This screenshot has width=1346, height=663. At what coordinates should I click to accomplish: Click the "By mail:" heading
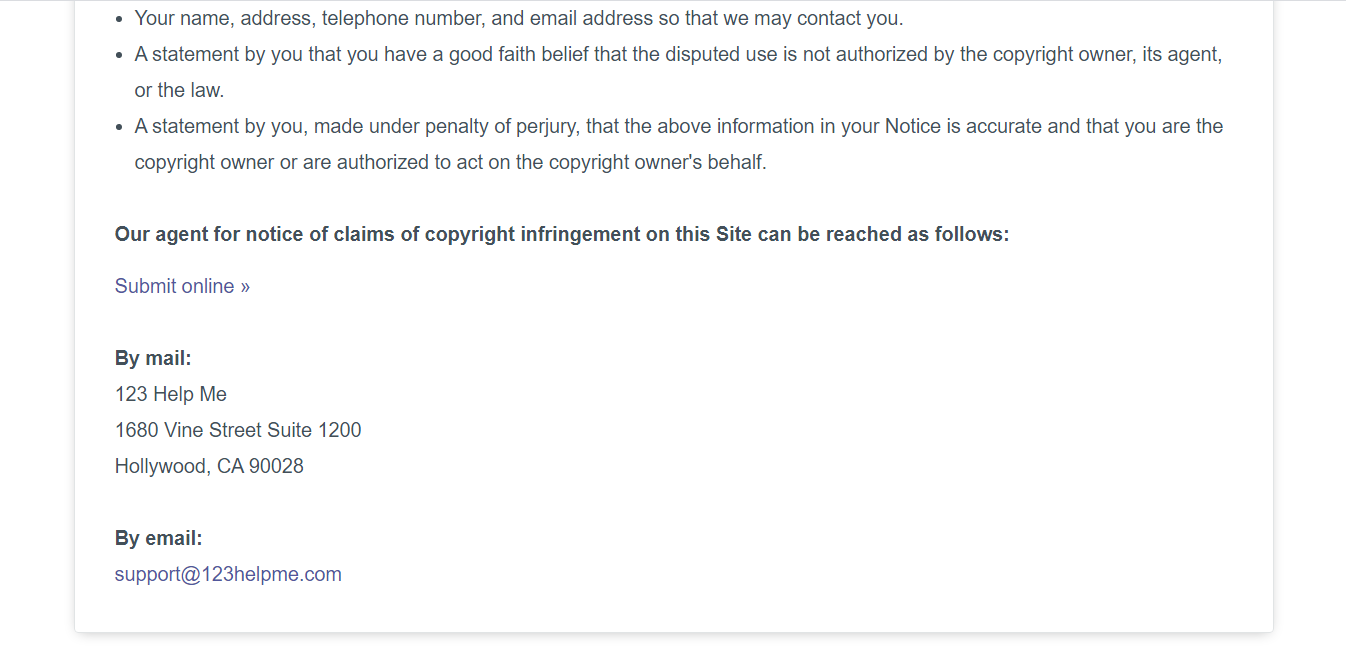tap(153, 358)
